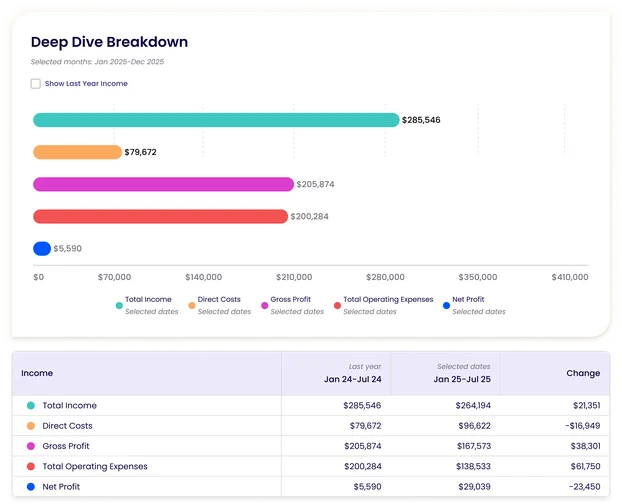622x504 pixels.
Task: Click the $96,622 selected dates cell
Action: pyautogui.click(x=474, y=426)
